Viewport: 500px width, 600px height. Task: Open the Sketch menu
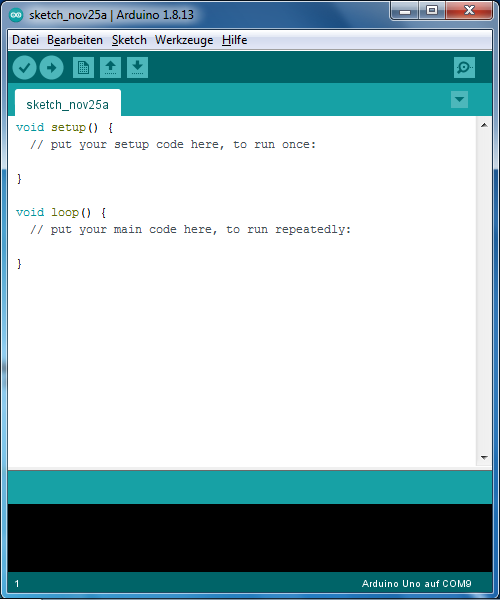(129, 40)
